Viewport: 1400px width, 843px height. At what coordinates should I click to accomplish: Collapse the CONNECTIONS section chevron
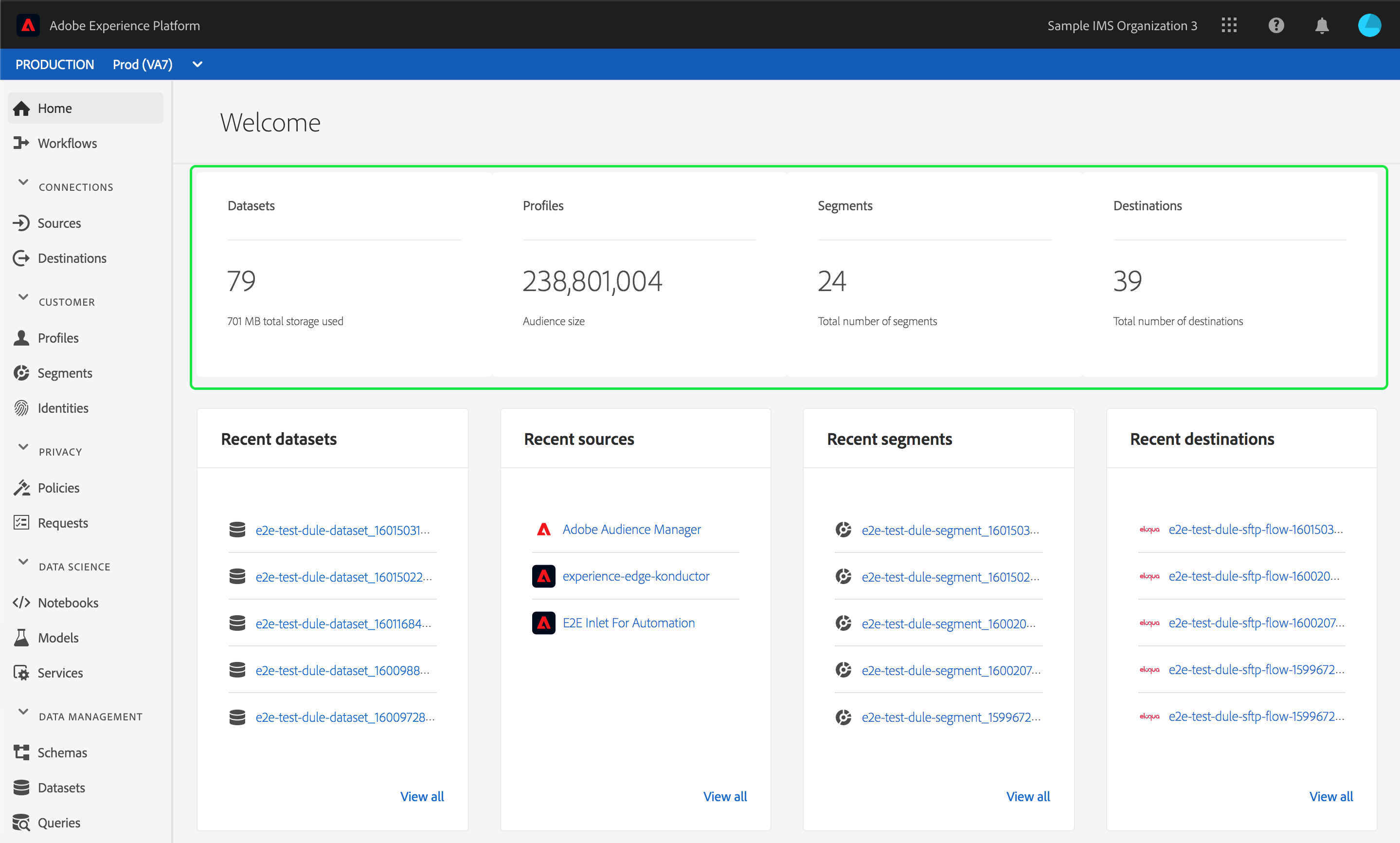(23, 183)
